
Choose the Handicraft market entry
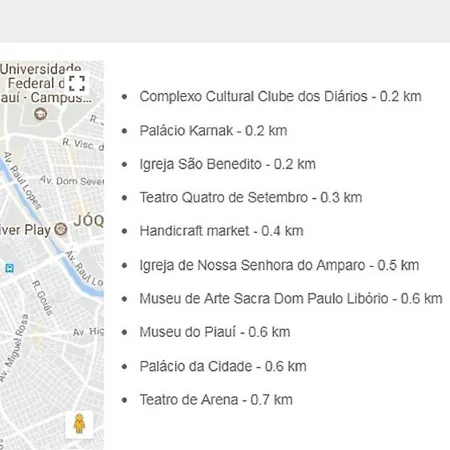221,231
